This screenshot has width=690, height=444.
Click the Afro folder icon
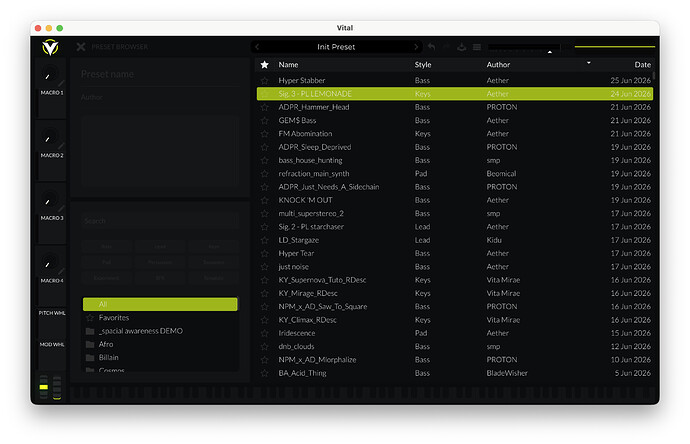click(x=90, y=344)
